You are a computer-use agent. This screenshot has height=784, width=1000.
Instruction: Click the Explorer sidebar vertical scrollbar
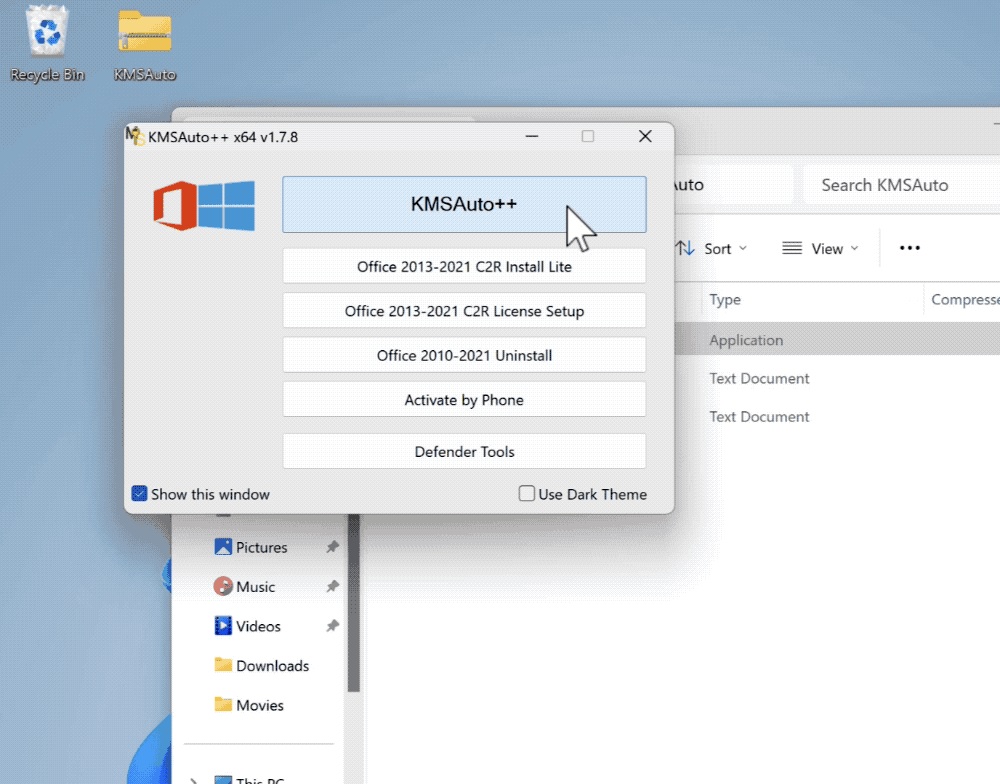click(x=354, y=603)
